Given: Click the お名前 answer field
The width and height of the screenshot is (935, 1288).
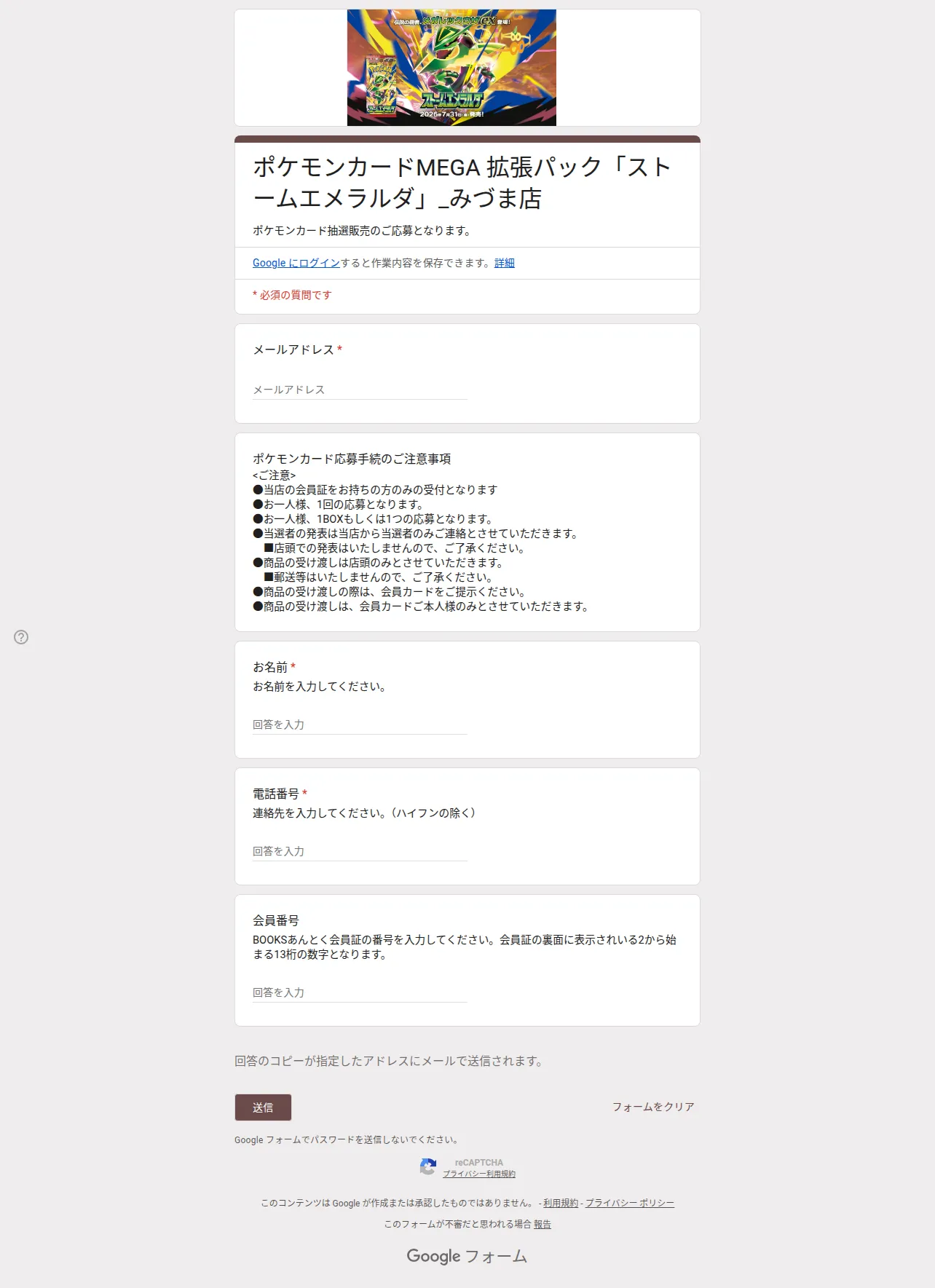Looking at the screenshot, I should click(360, 724).
